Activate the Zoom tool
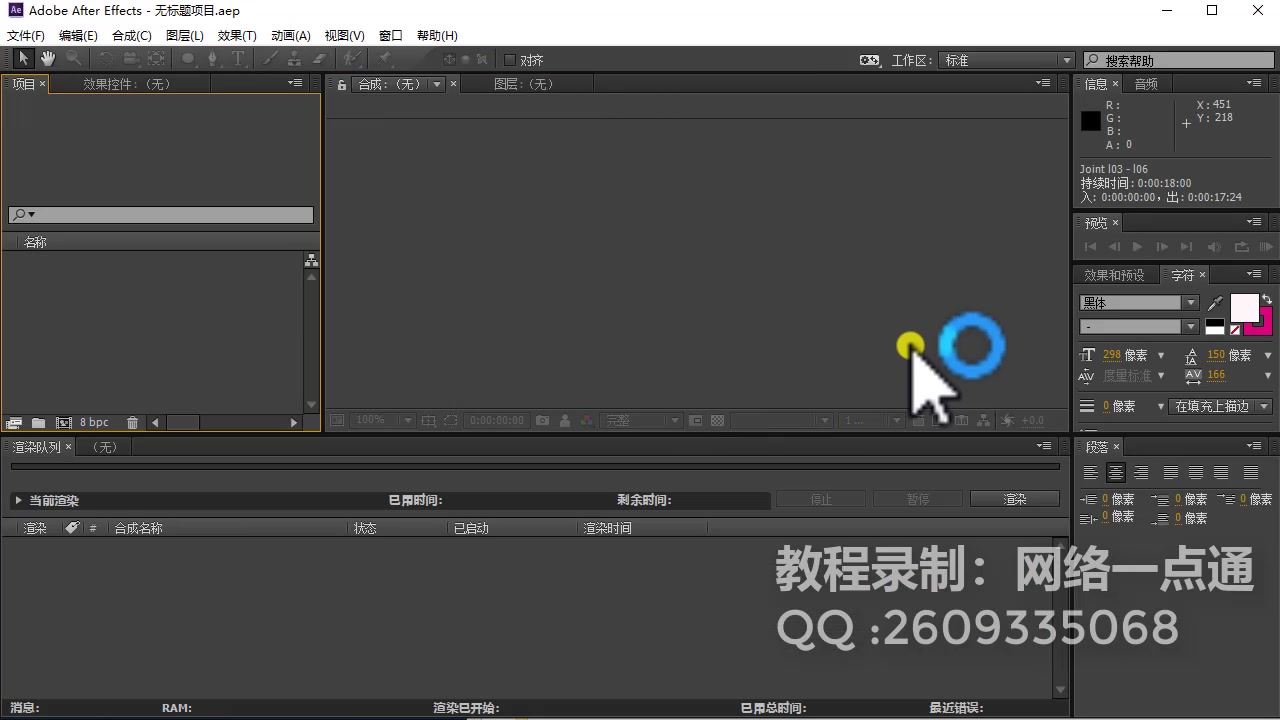This screenshot has height=720, width=1280. (x=72, y=58)
